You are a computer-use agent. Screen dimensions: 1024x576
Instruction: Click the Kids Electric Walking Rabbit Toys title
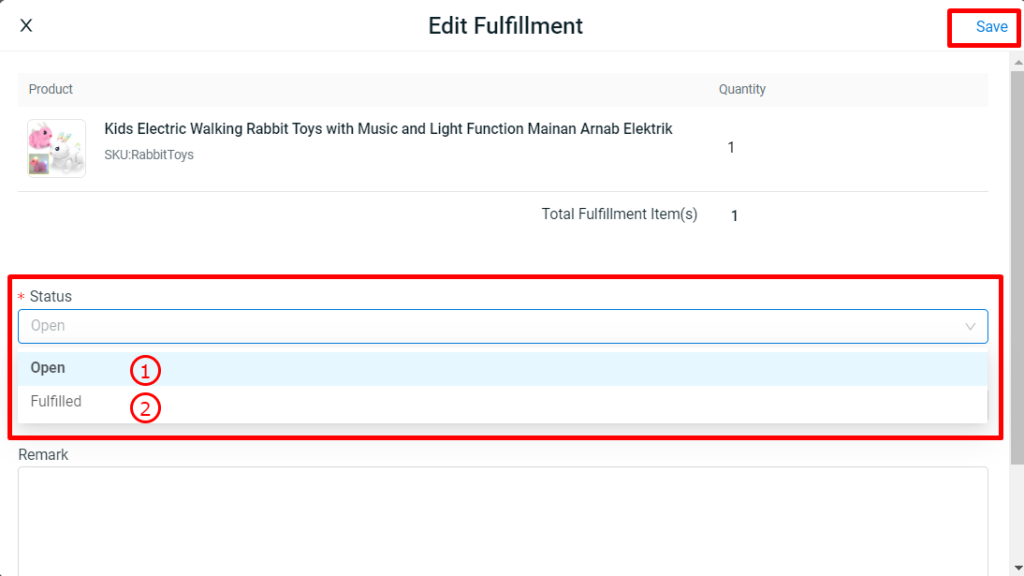388,129
